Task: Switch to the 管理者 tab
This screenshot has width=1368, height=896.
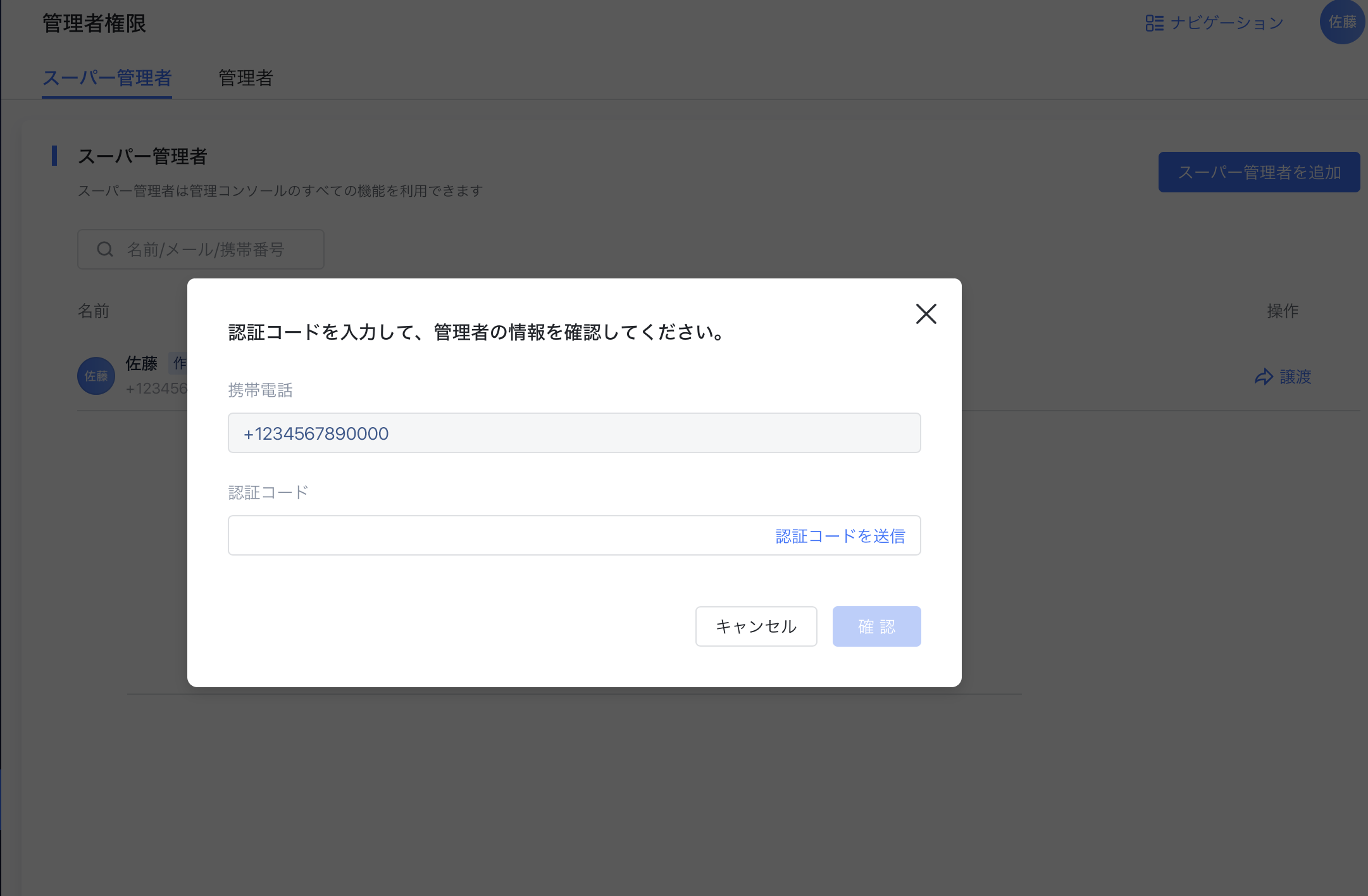Action: (246, 78)
